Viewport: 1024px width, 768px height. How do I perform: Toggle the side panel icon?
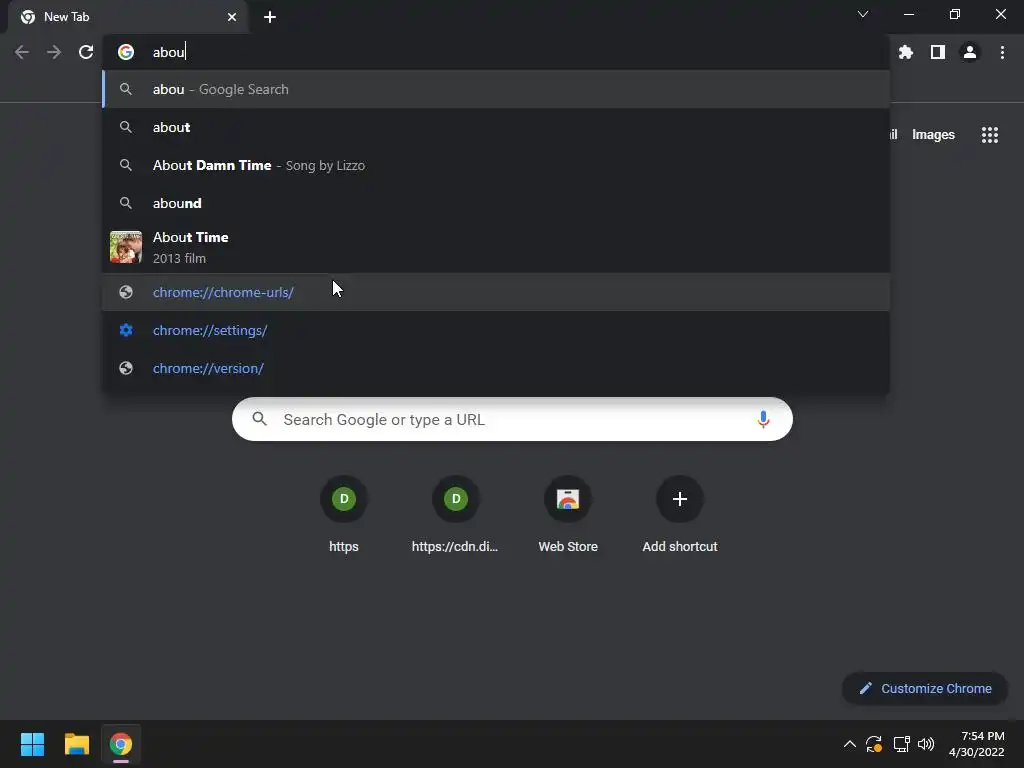(938, 52)
